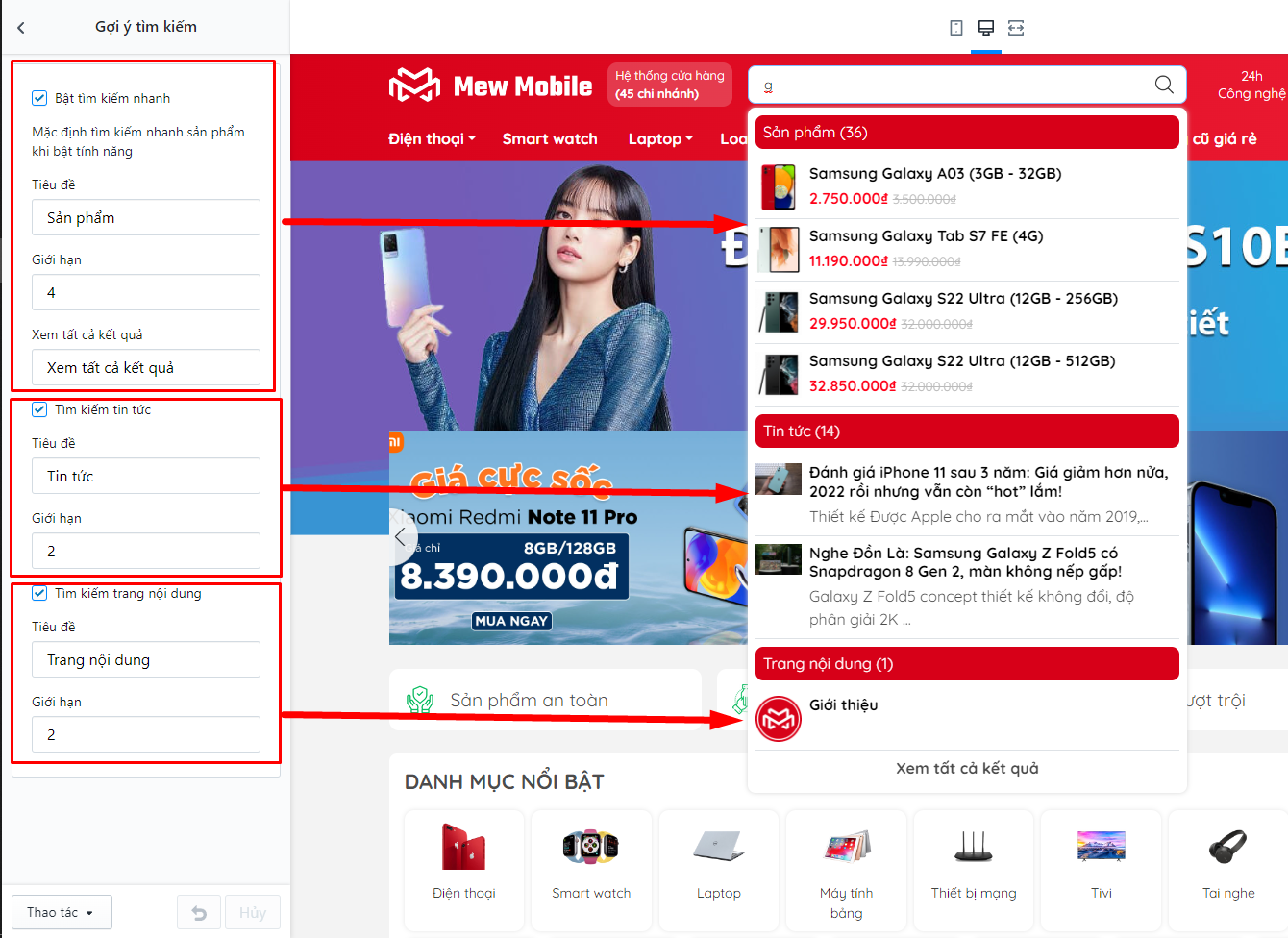Edit Xem tất cả kết quả text field
The height and width of the screenshot is (938, 1288).
point(146,367)
